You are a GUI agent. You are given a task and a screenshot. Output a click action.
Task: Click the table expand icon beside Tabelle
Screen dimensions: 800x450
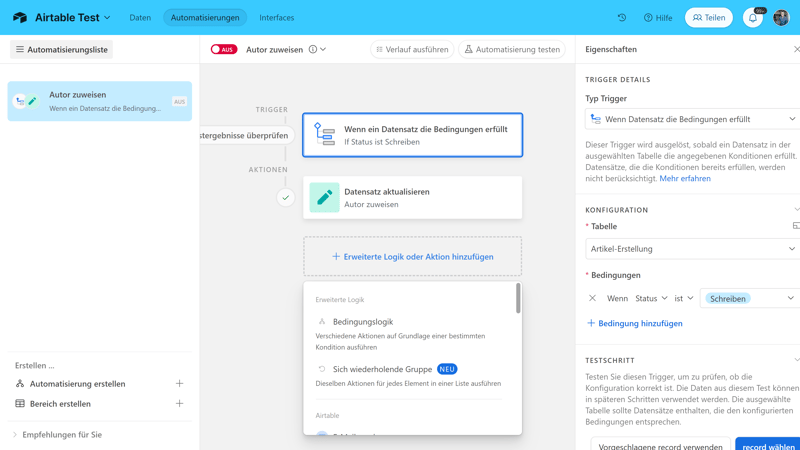(x=796, y=226)
